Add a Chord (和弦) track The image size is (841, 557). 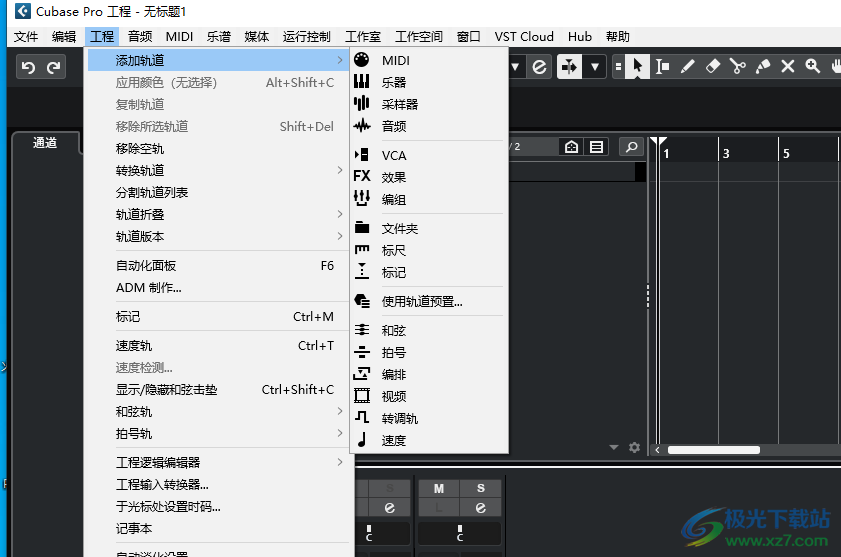click(x=429, y=330)
